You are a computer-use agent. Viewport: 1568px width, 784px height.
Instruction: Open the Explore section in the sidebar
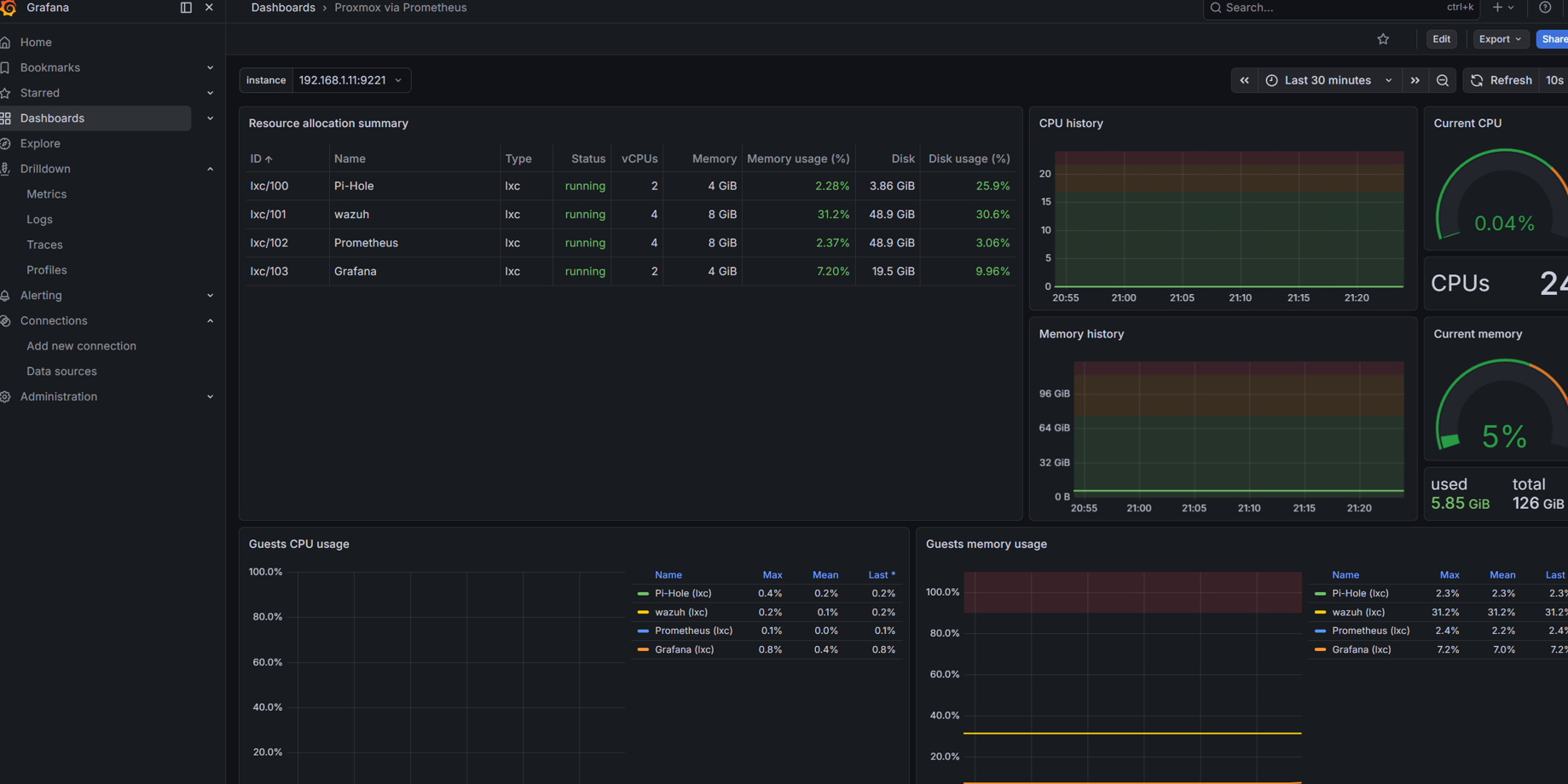pos(41,143)
